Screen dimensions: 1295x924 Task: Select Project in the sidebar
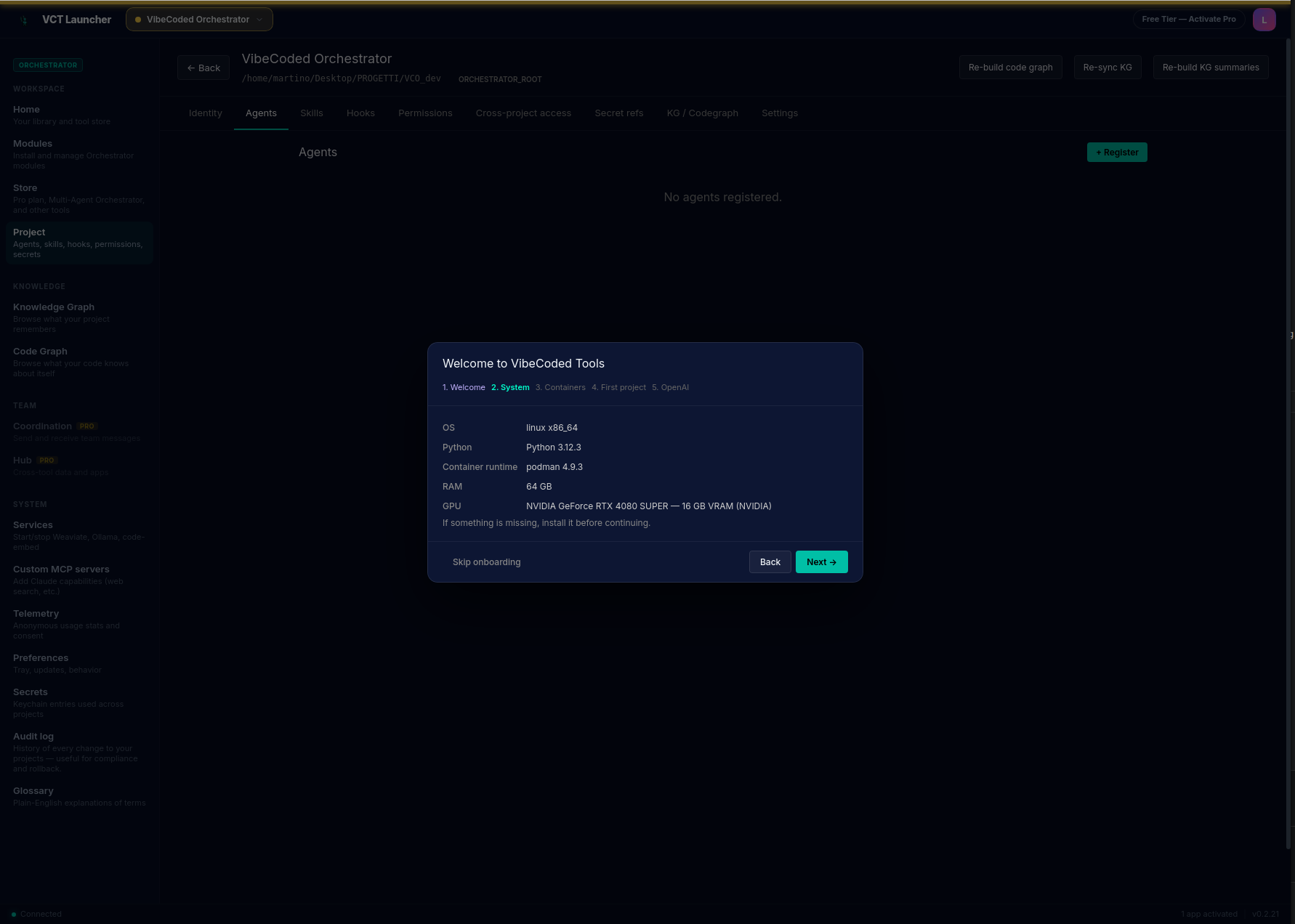point(79,243)
